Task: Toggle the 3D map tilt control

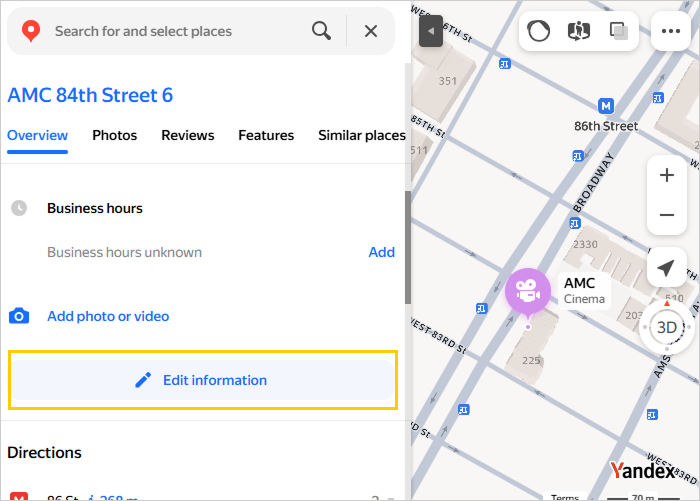Action: pos(667,327)
